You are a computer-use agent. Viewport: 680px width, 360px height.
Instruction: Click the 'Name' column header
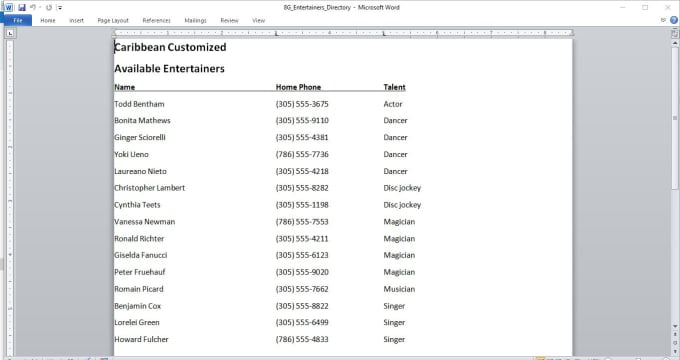124,87
